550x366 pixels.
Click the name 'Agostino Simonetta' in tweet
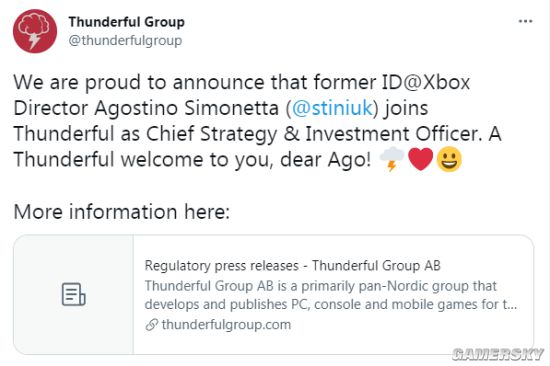(x=186, y=108)
